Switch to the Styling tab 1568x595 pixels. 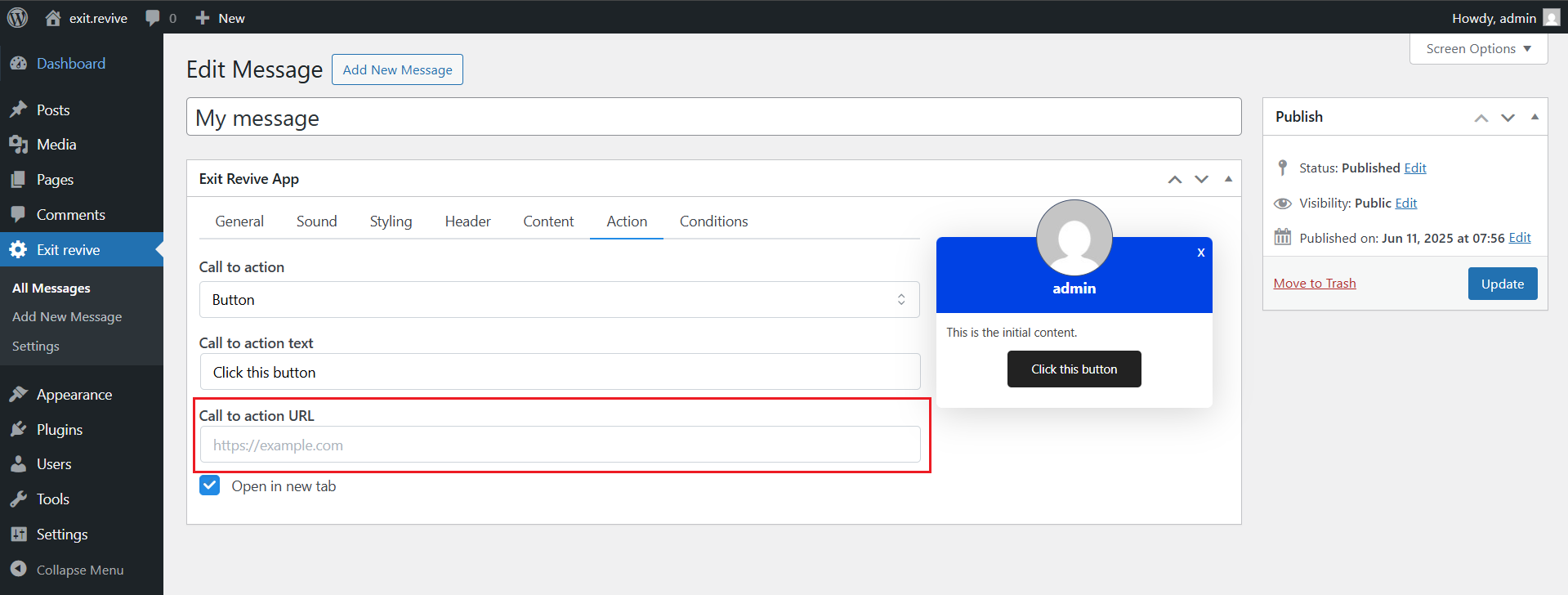pyautogui.click(x=391, y=221)
